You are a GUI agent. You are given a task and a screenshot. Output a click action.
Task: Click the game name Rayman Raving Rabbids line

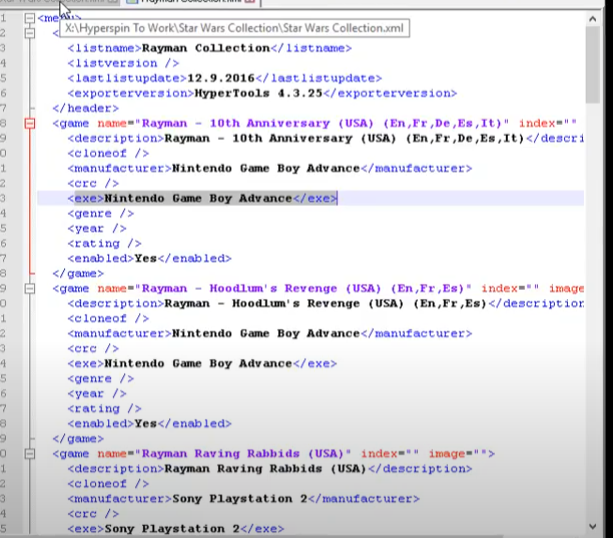pyautogui.click(x=274, y=454)
